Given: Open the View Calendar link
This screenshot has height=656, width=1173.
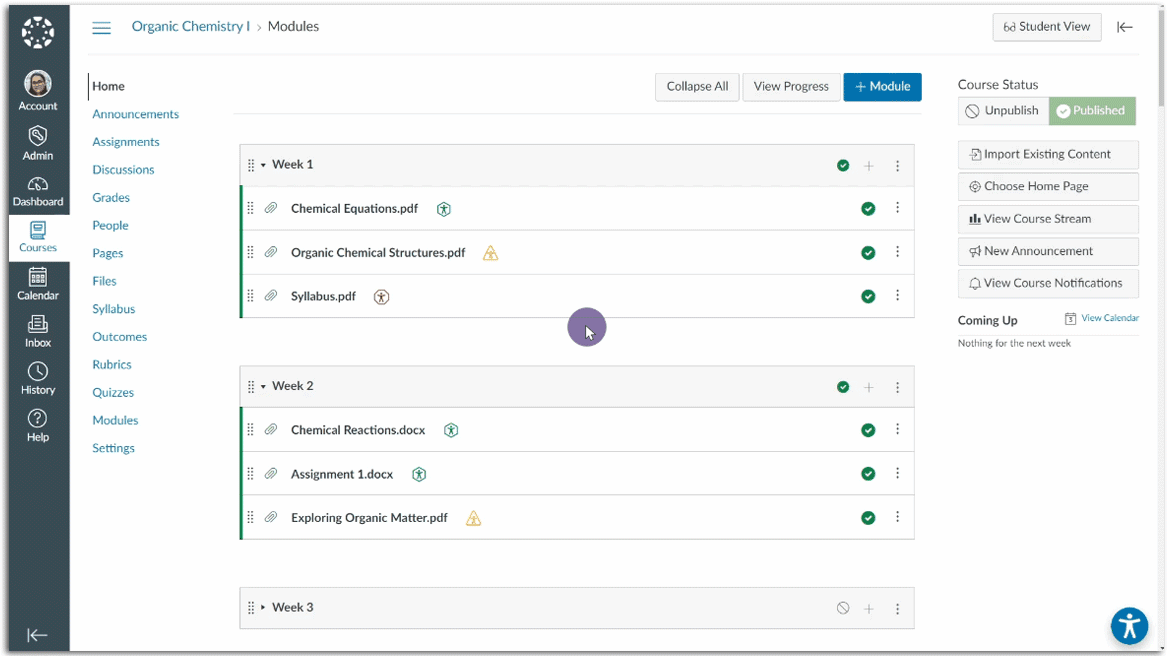Looking at the screenshot, I should (1109, 318).
